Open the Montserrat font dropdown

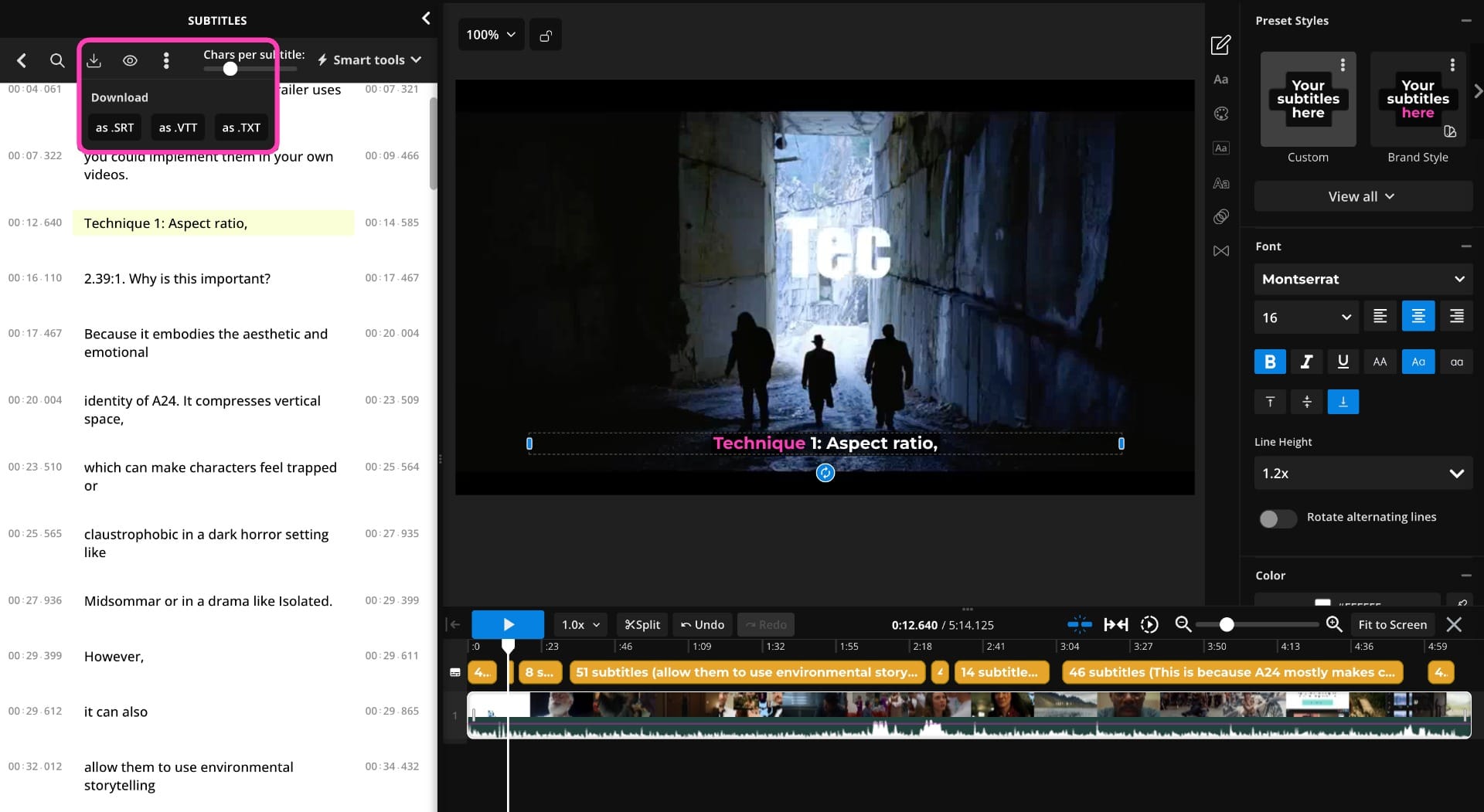coord(1363,279)
